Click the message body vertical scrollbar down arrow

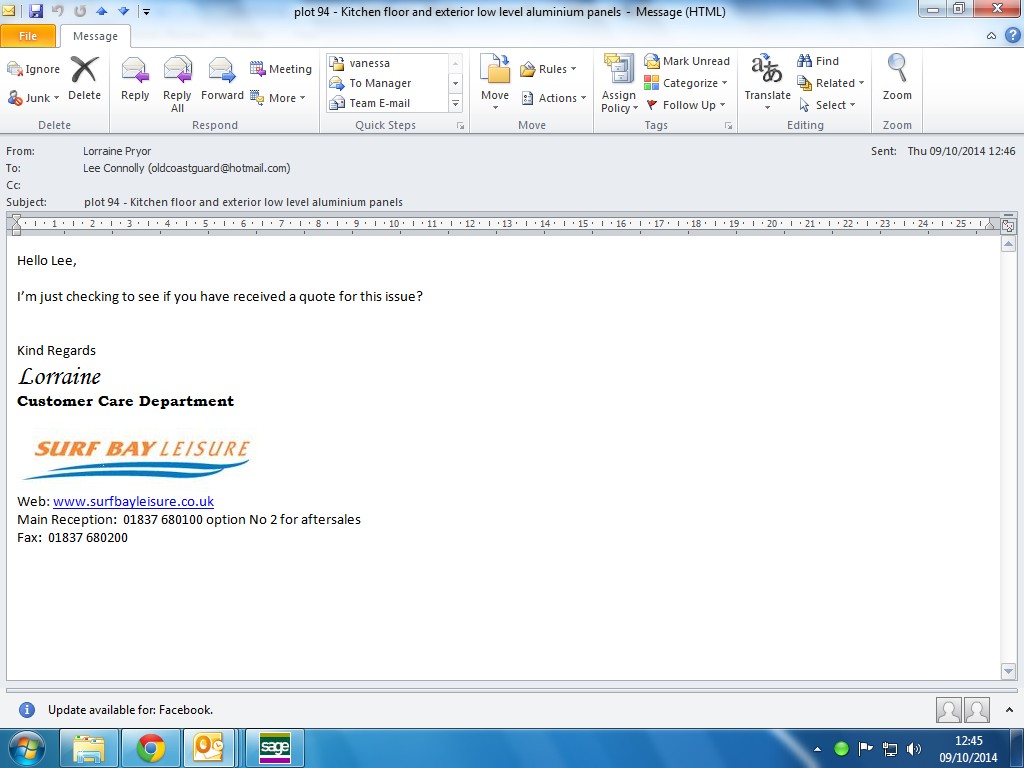coord(1008,671)
